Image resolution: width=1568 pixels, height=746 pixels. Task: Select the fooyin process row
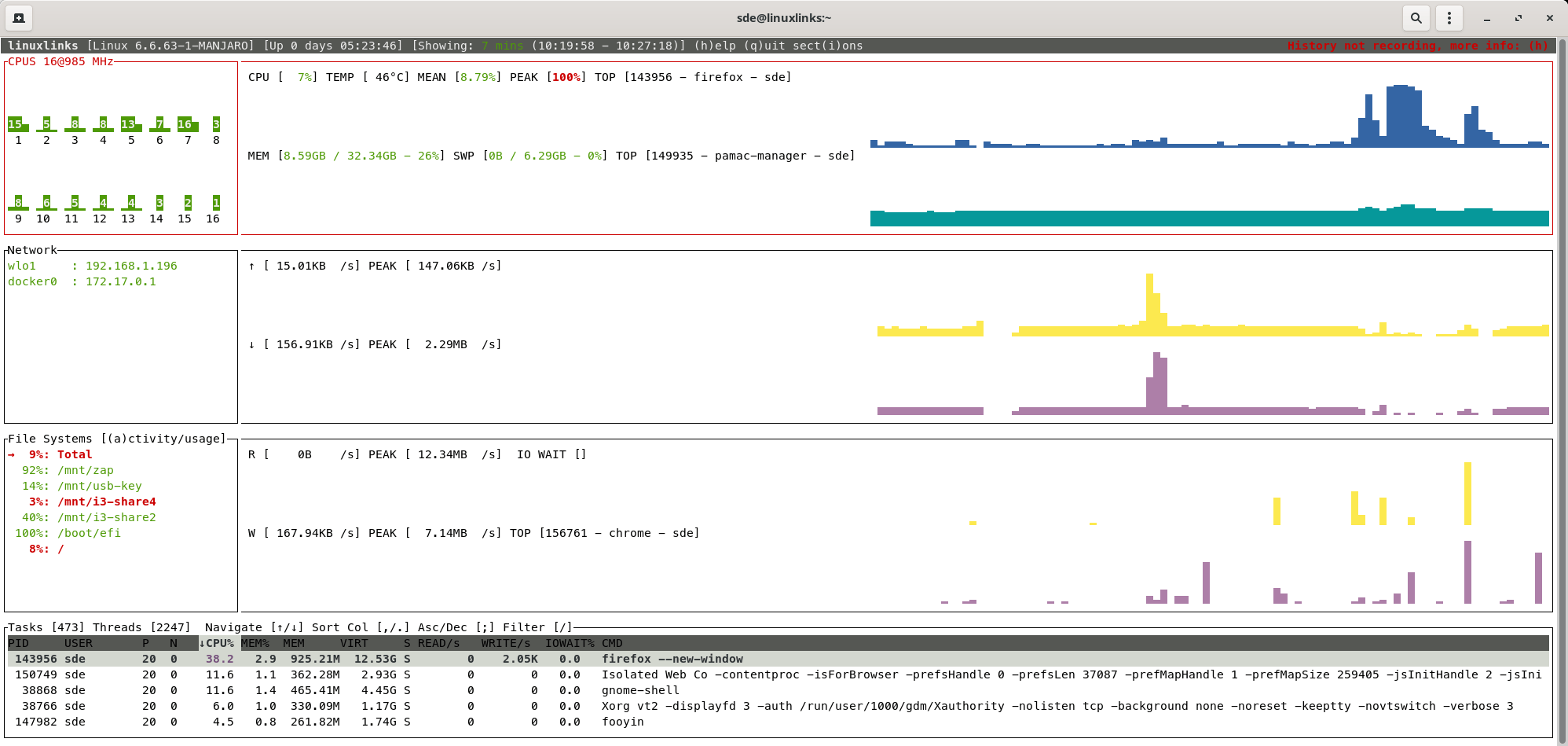click(x=778, y=722)
